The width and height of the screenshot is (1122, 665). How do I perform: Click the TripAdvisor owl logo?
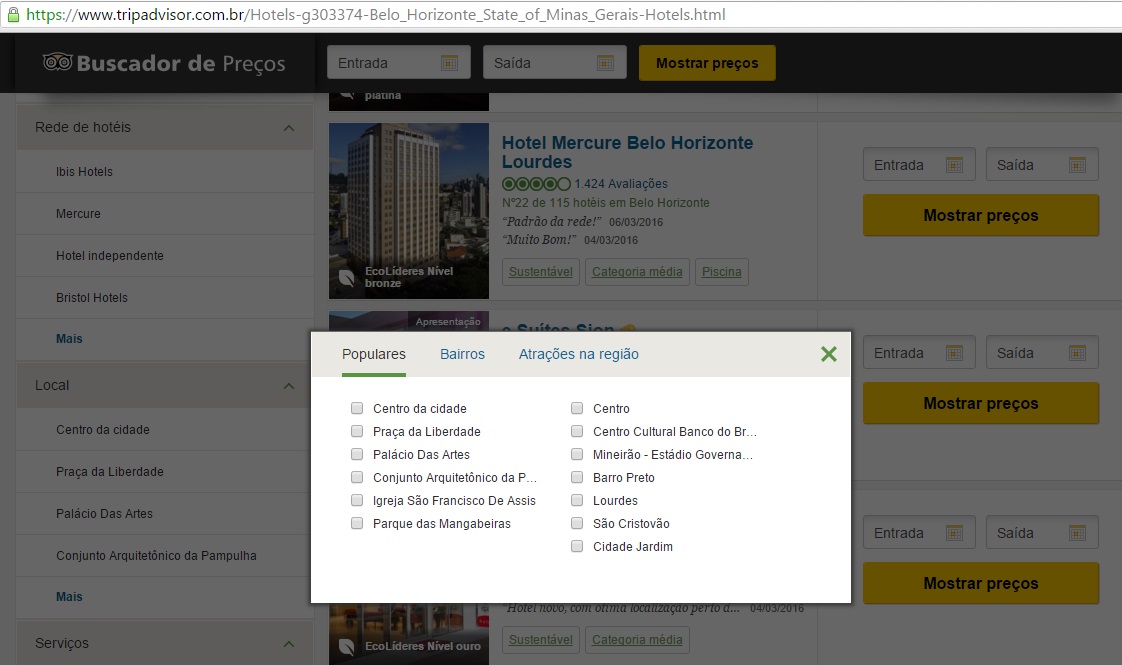pyautogui.click(x=57, y=62)
